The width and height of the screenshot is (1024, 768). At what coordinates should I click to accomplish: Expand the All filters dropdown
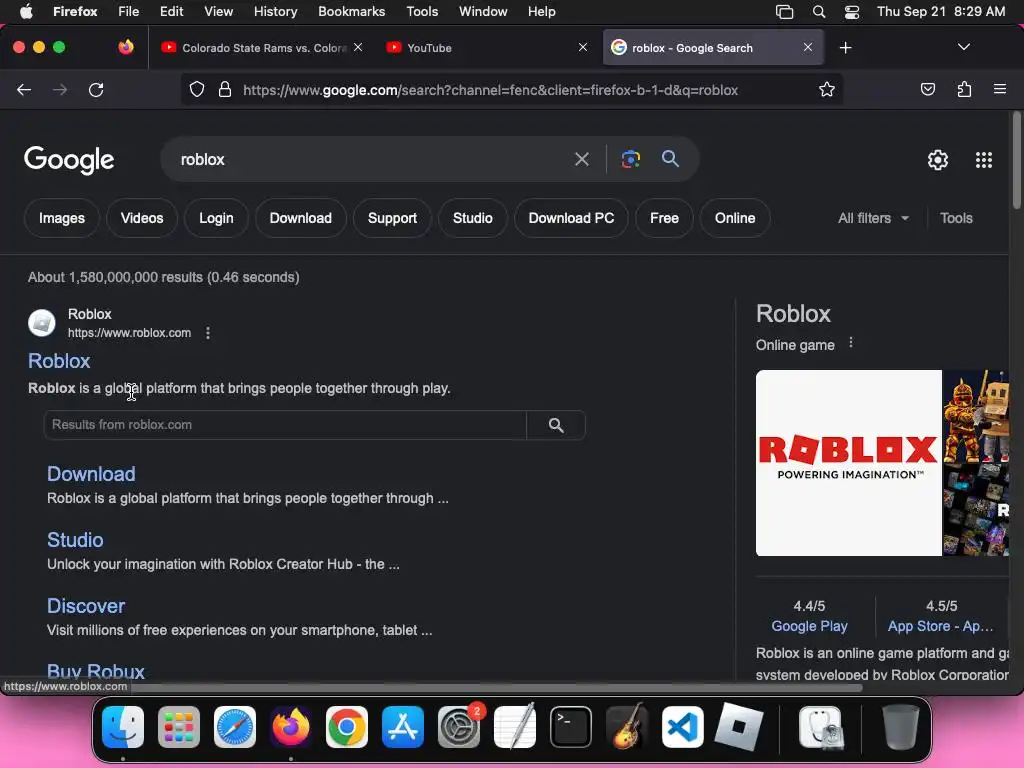click(x=873, y=218)
